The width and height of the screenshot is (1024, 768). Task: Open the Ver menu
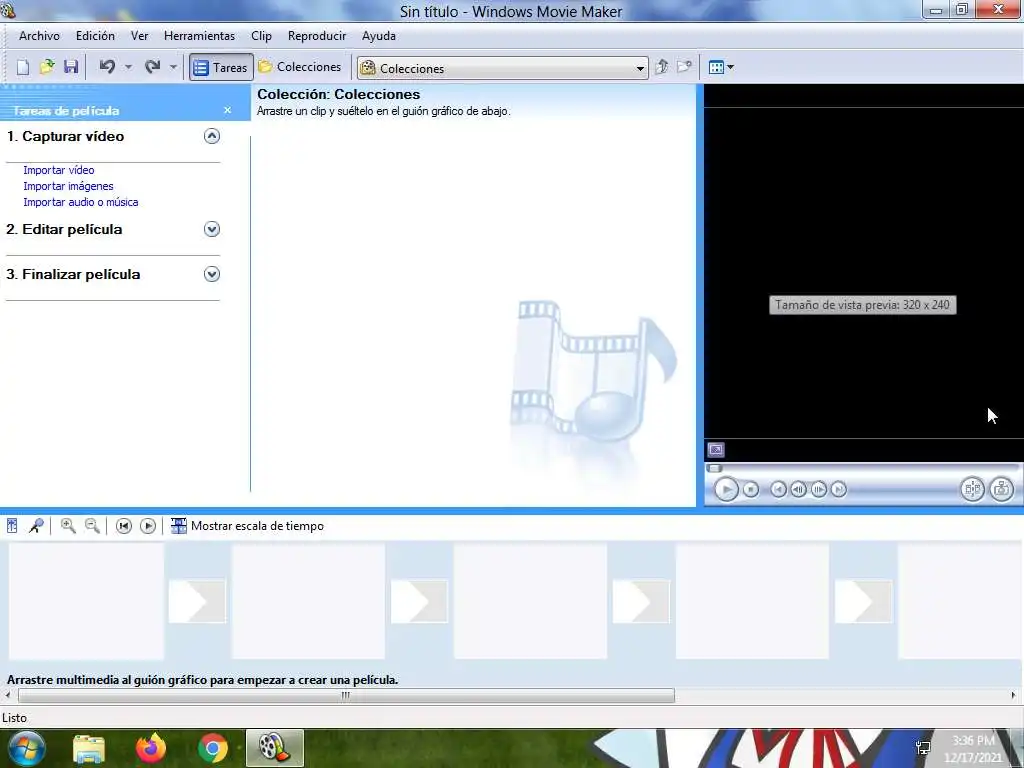point(139,36)
